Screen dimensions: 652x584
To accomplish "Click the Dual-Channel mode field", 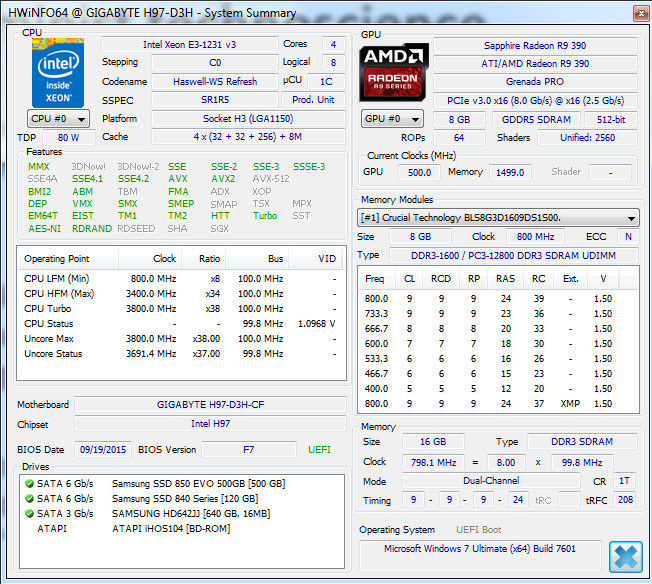I will click(491, 481).
